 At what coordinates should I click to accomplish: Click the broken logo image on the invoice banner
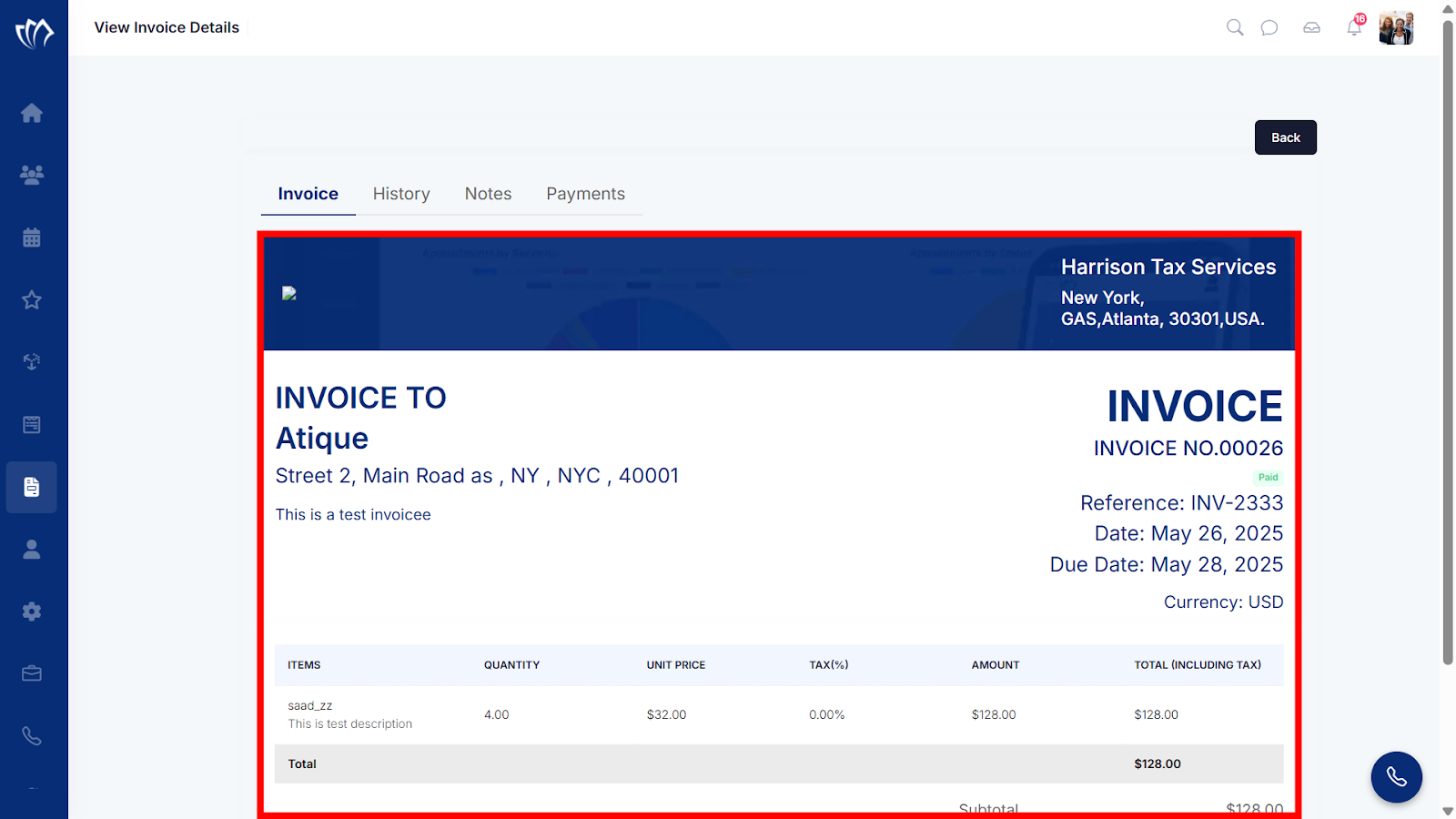[x=289, y=293]
